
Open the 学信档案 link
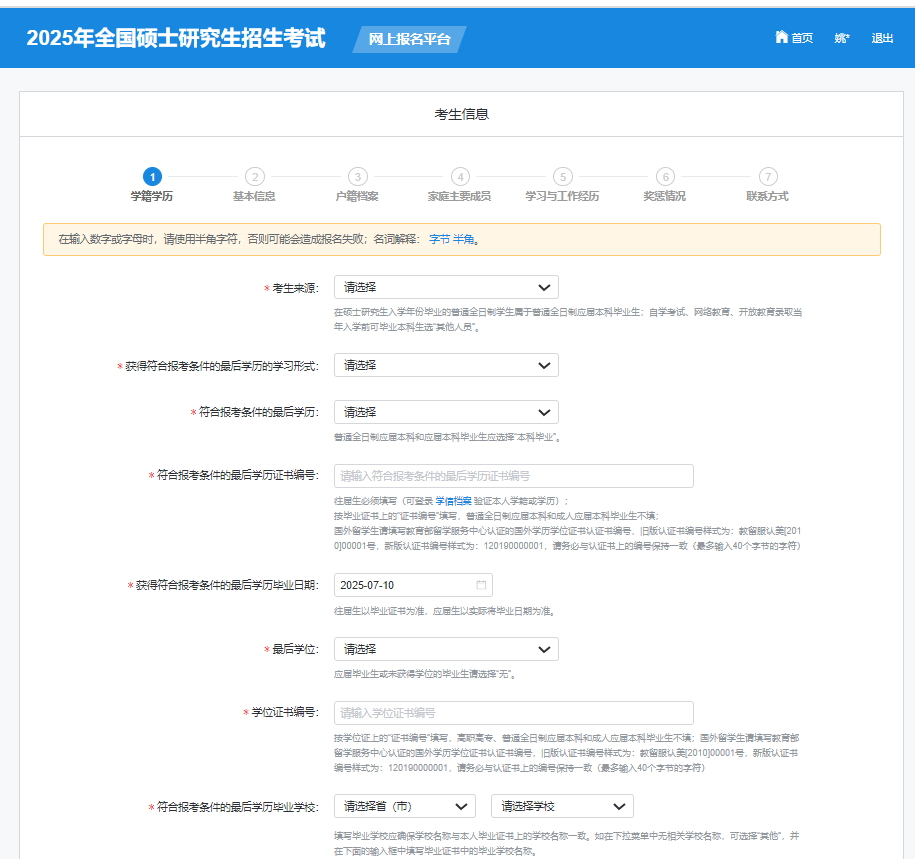[458, 501]
